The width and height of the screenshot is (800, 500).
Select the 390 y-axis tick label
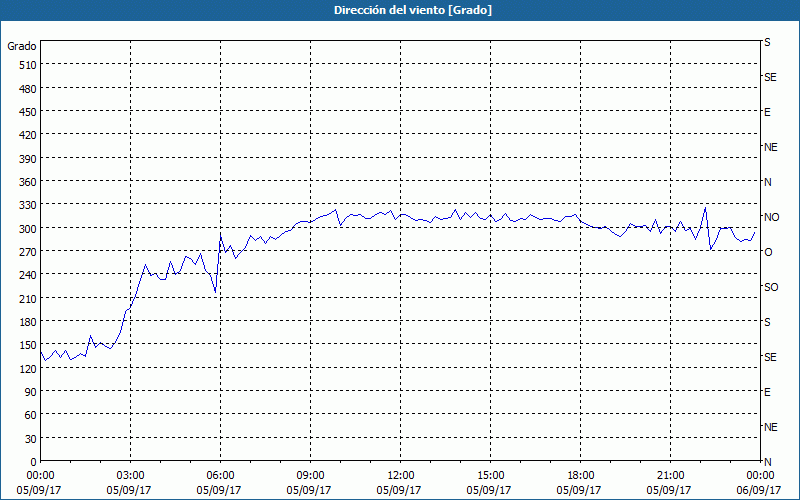tap(28, 159)
